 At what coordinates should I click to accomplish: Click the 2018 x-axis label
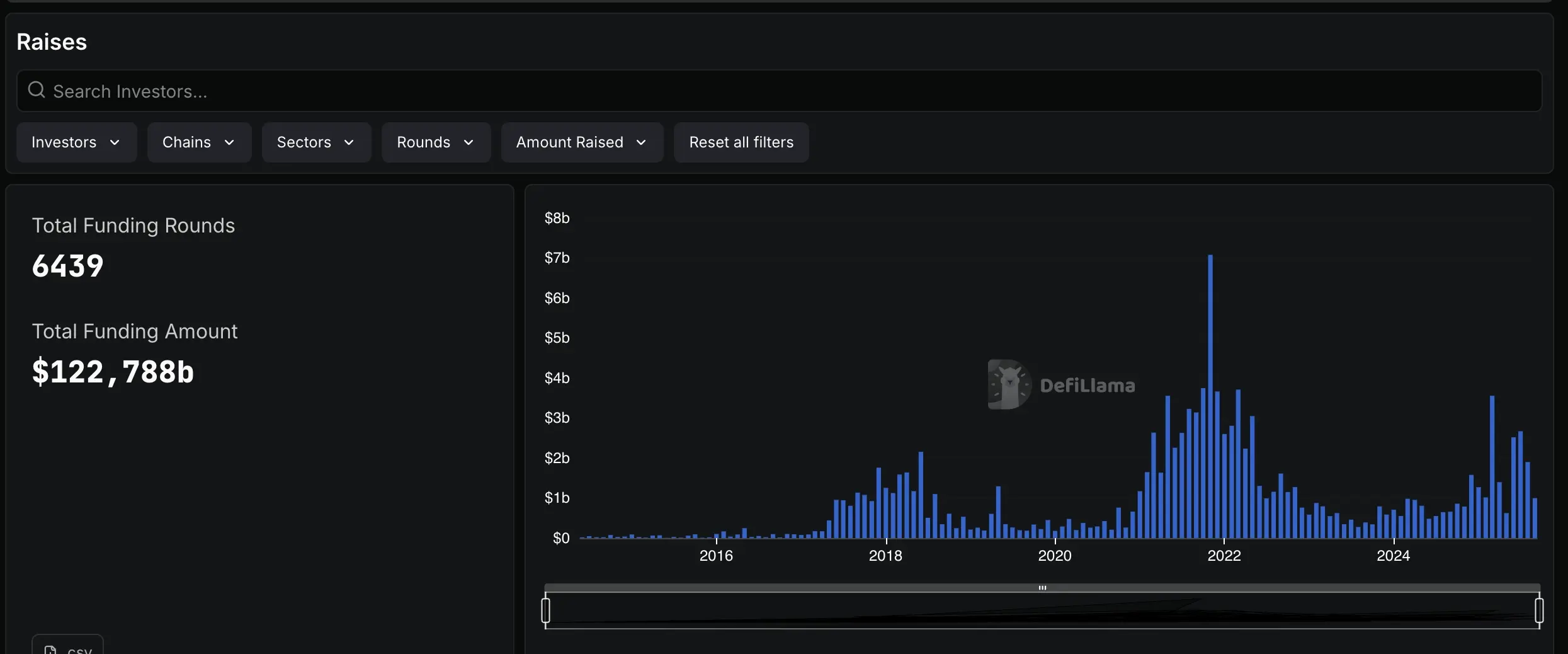(x=885, y=556)
